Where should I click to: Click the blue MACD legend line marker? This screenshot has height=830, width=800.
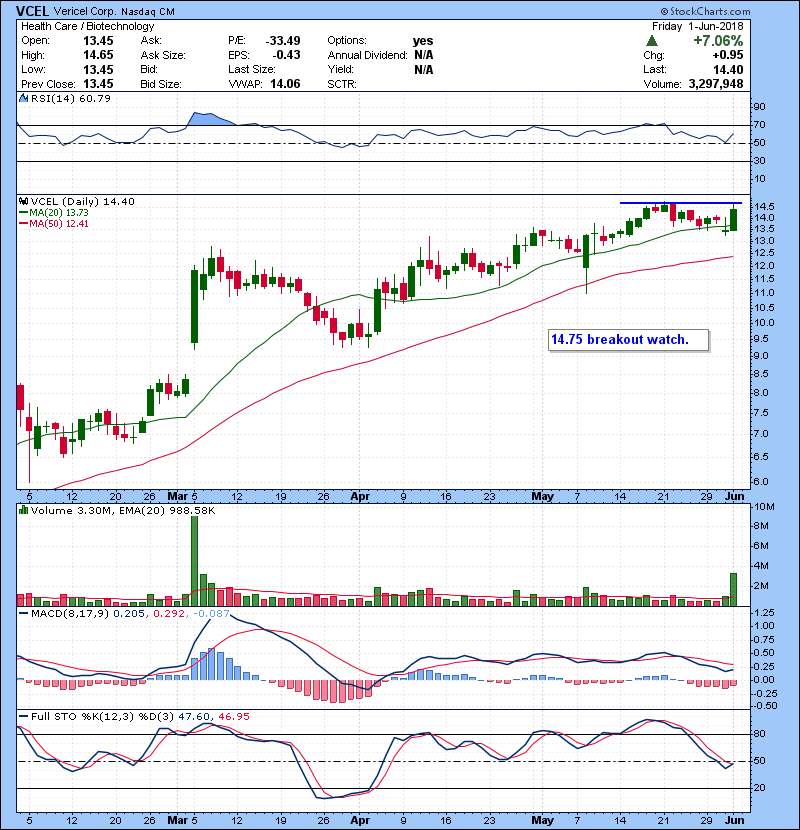(23, 614)
